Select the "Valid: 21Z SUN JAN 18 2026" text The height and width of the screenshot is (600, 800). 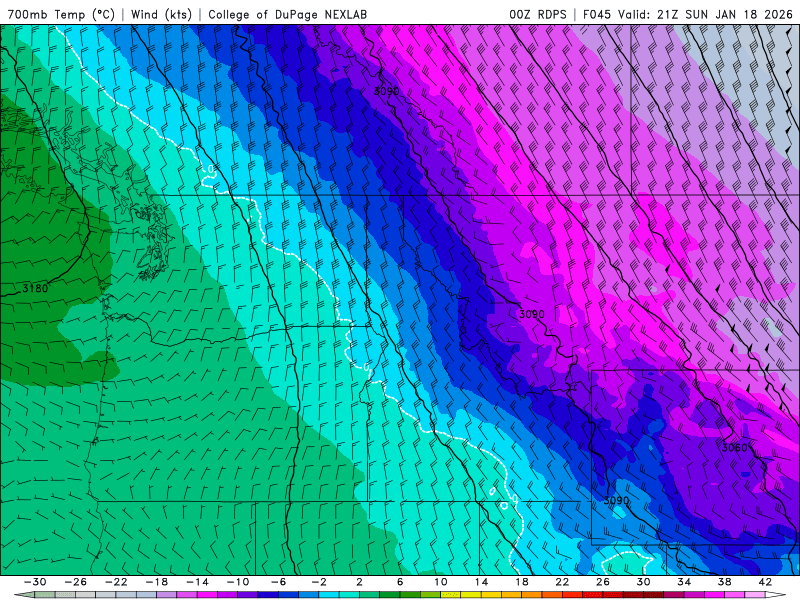click(x=705, y=14)
